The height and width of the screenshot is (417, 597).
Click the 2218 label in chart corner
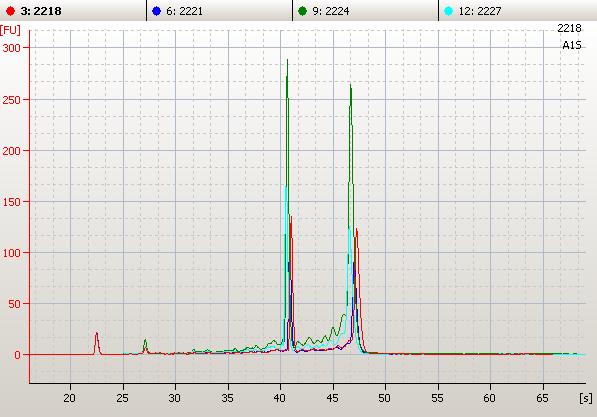(569, 28)
